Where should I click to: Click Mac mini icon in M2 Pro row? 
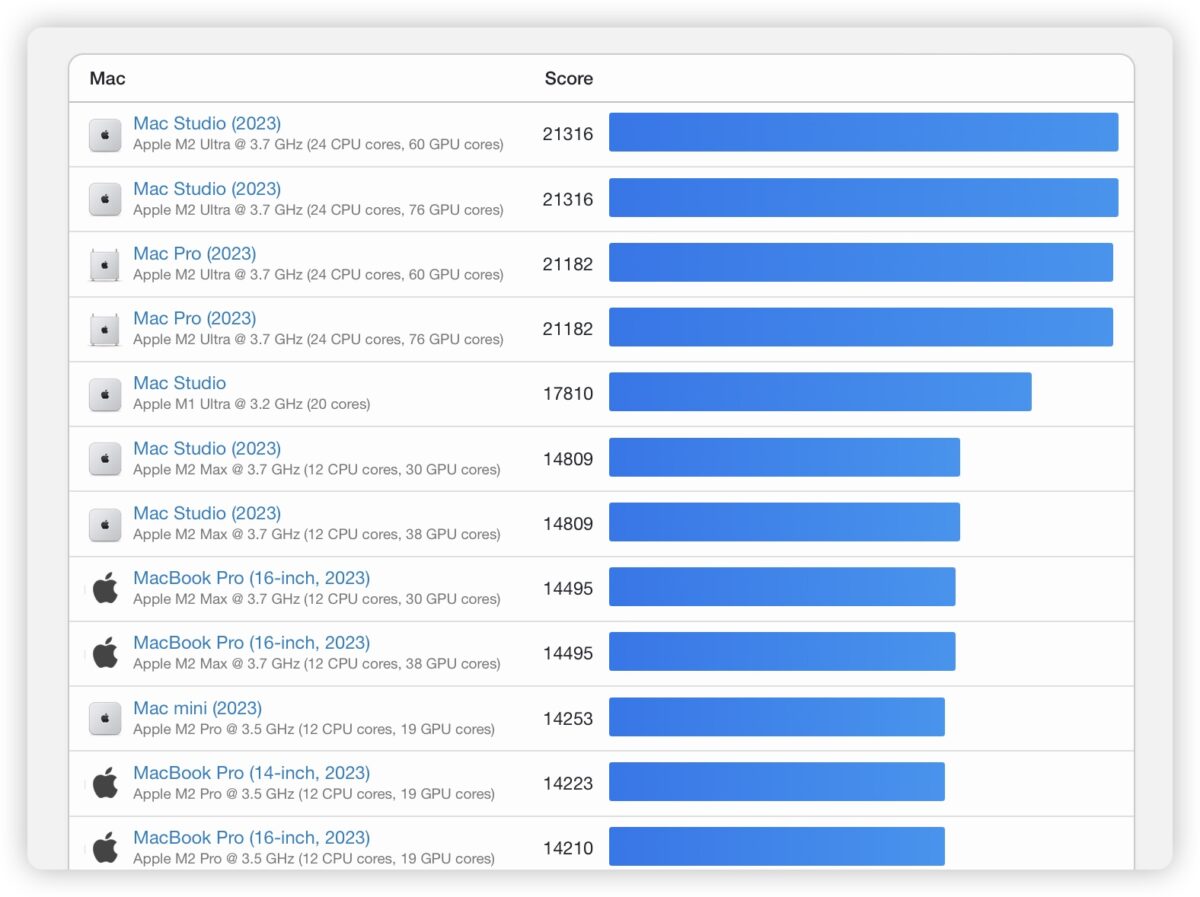(105, 718)
